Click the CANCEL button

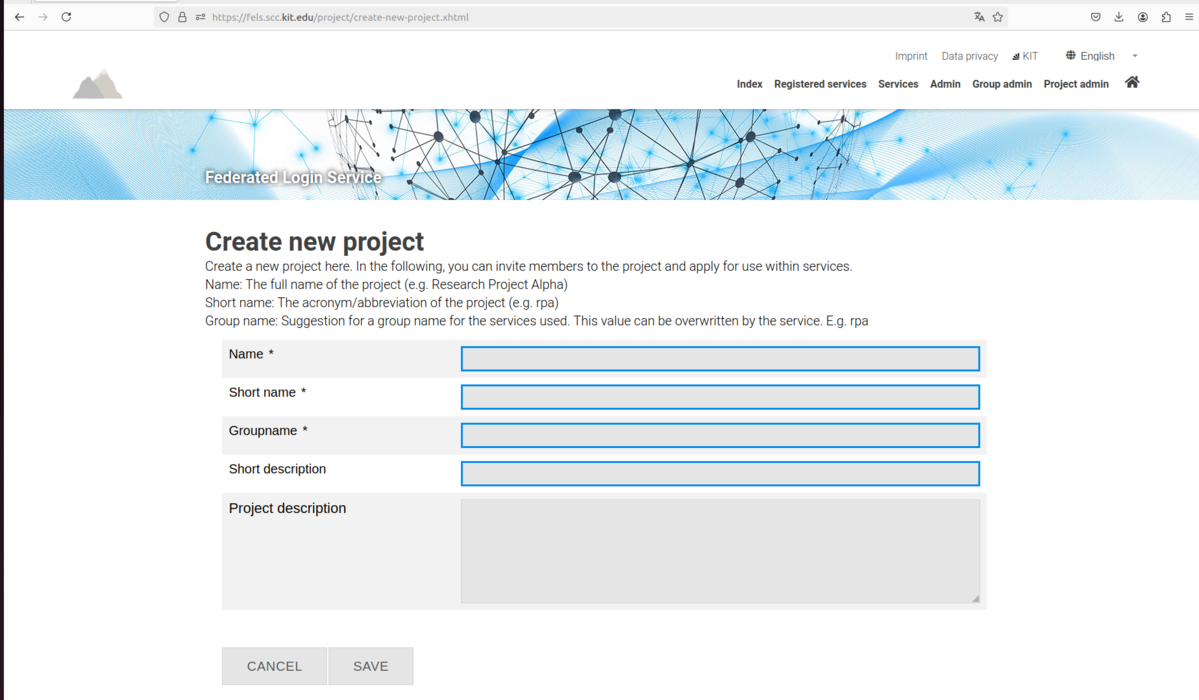275,666
